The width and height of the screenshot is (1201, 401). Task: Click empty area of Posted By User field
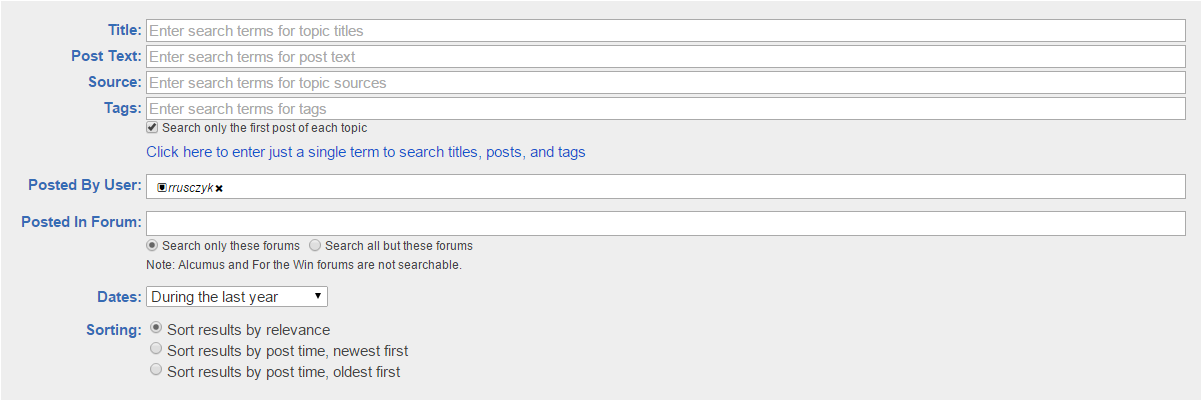[x=700, y=187]
